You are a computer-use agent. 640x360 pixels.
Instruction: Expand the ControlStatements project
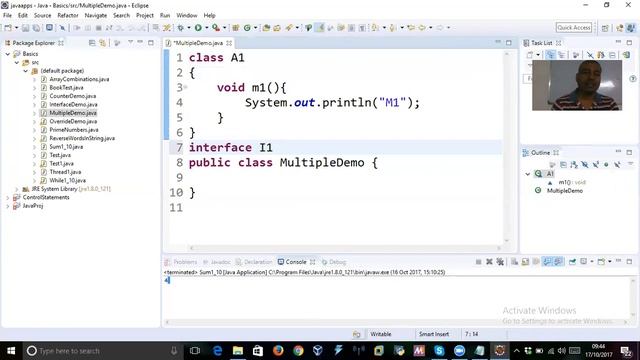8,198
